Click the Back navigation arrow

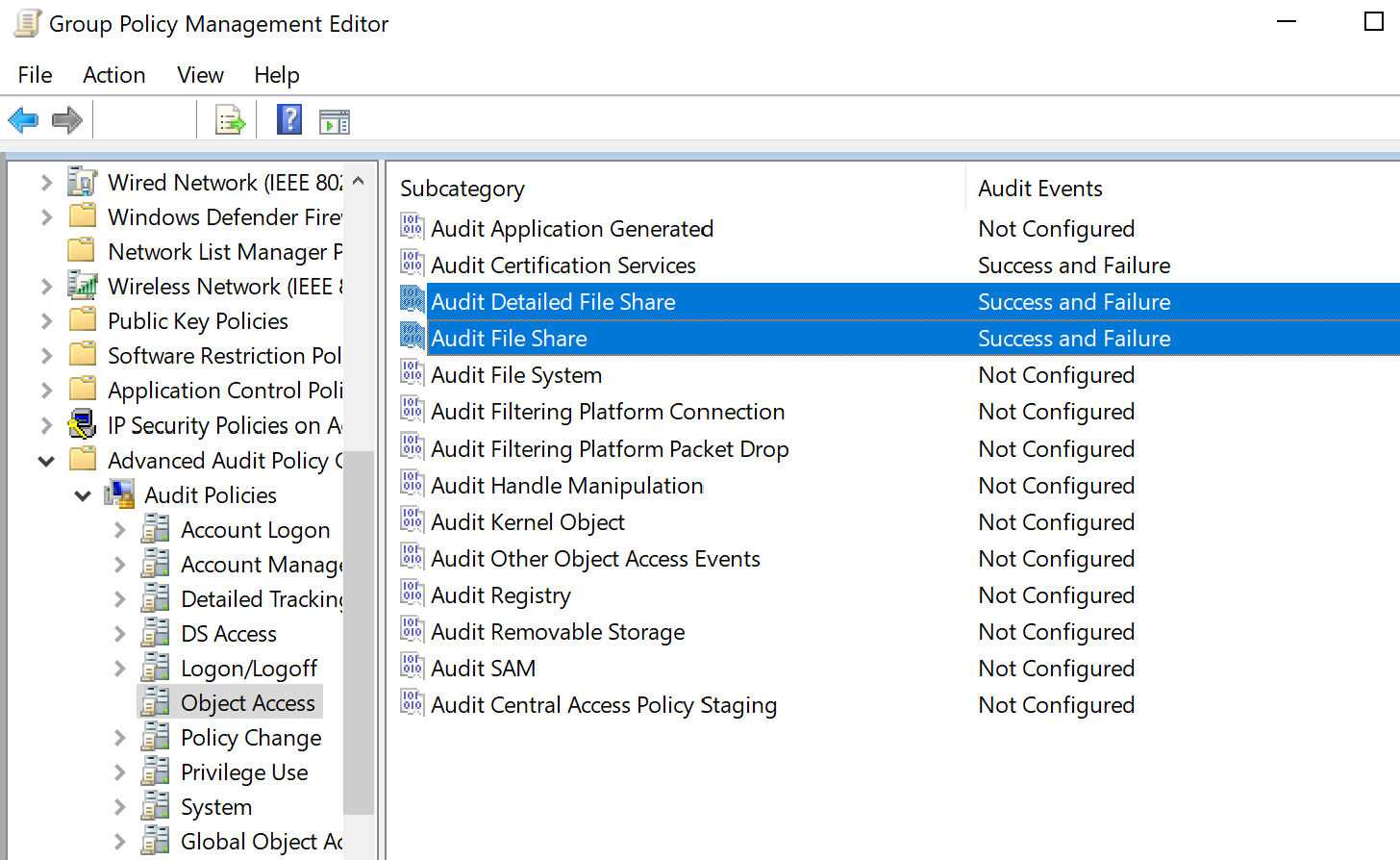(22, 118)
